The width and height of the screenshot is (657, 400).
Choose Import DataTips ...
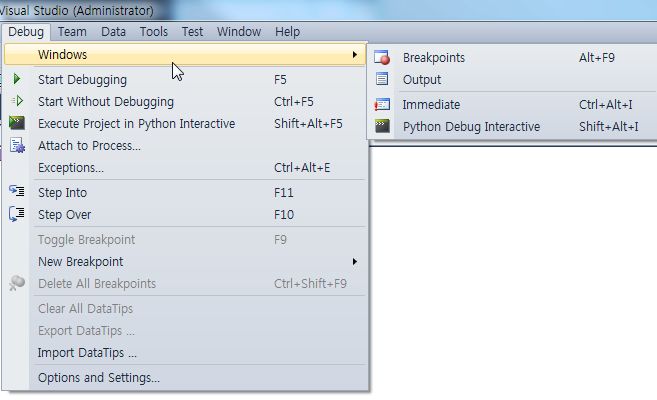click(x=185, y=353)
